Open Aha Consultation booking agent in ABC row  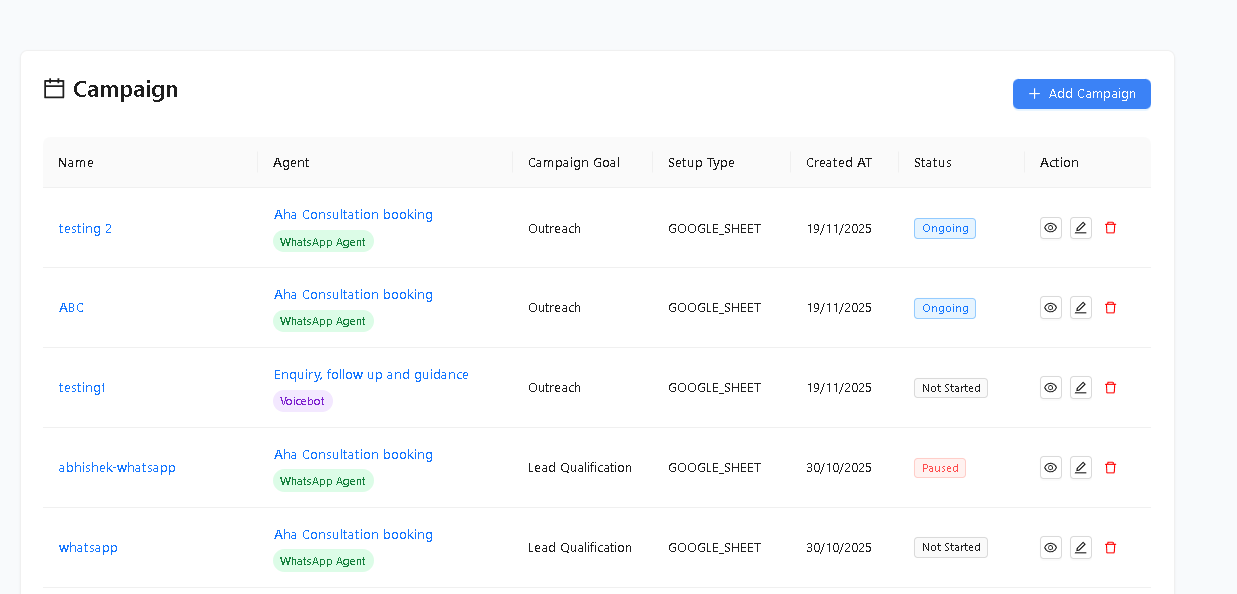coord(353,295)
